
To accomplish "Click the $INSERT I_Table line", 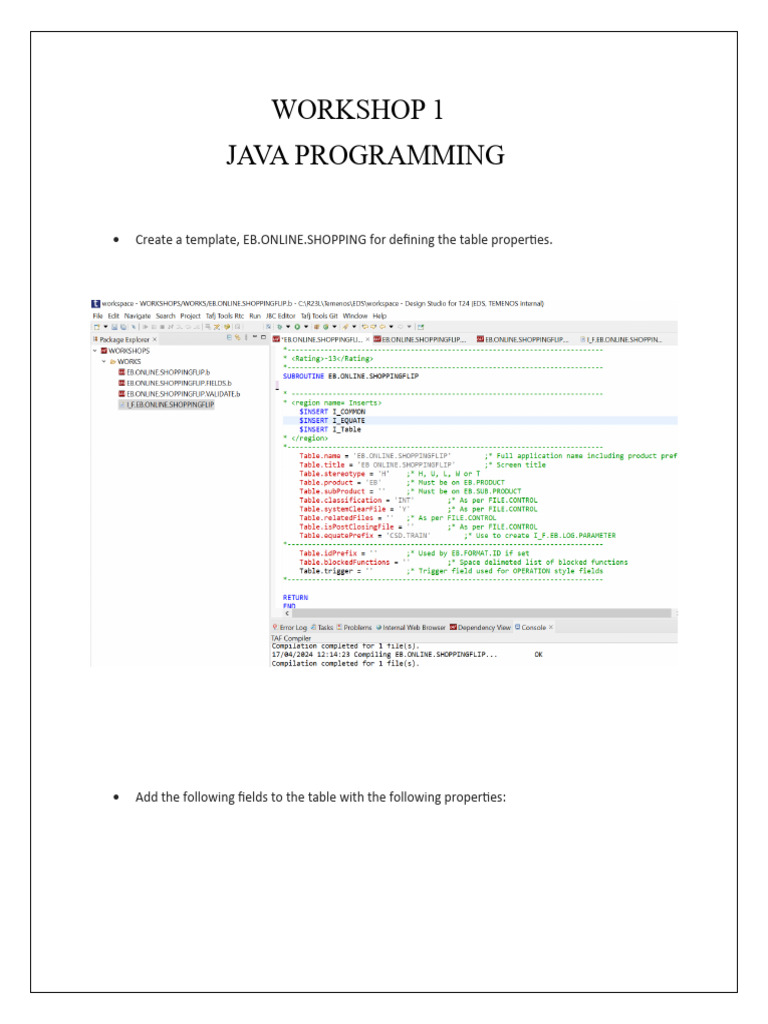I will tap(330, 430).
